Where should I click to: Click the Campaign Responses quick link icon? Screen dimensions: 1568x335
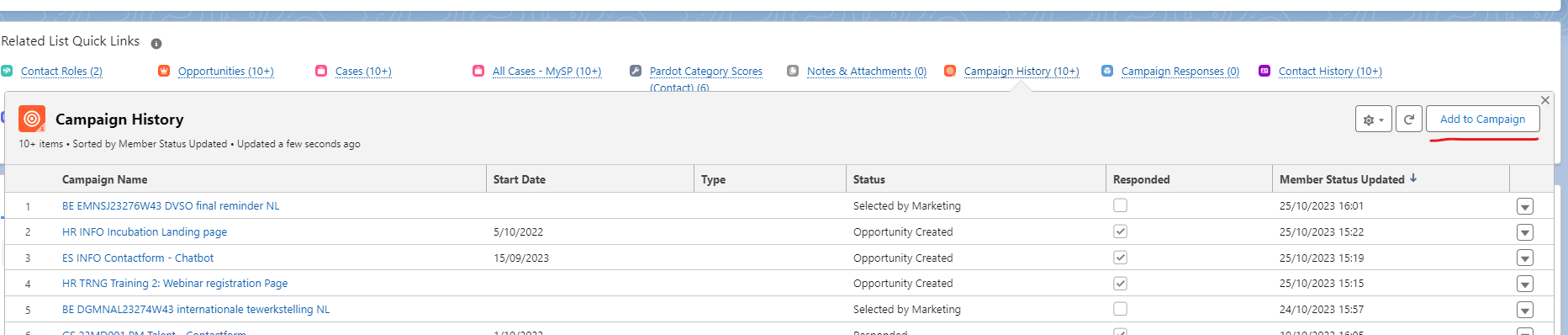click(x=1107, y=71)
